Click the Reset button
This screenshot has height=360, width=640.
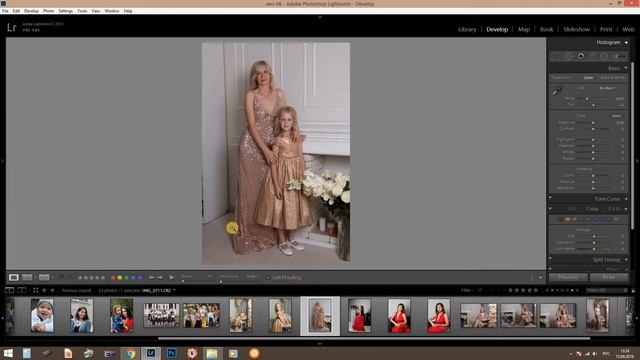[x=609, y=277]
